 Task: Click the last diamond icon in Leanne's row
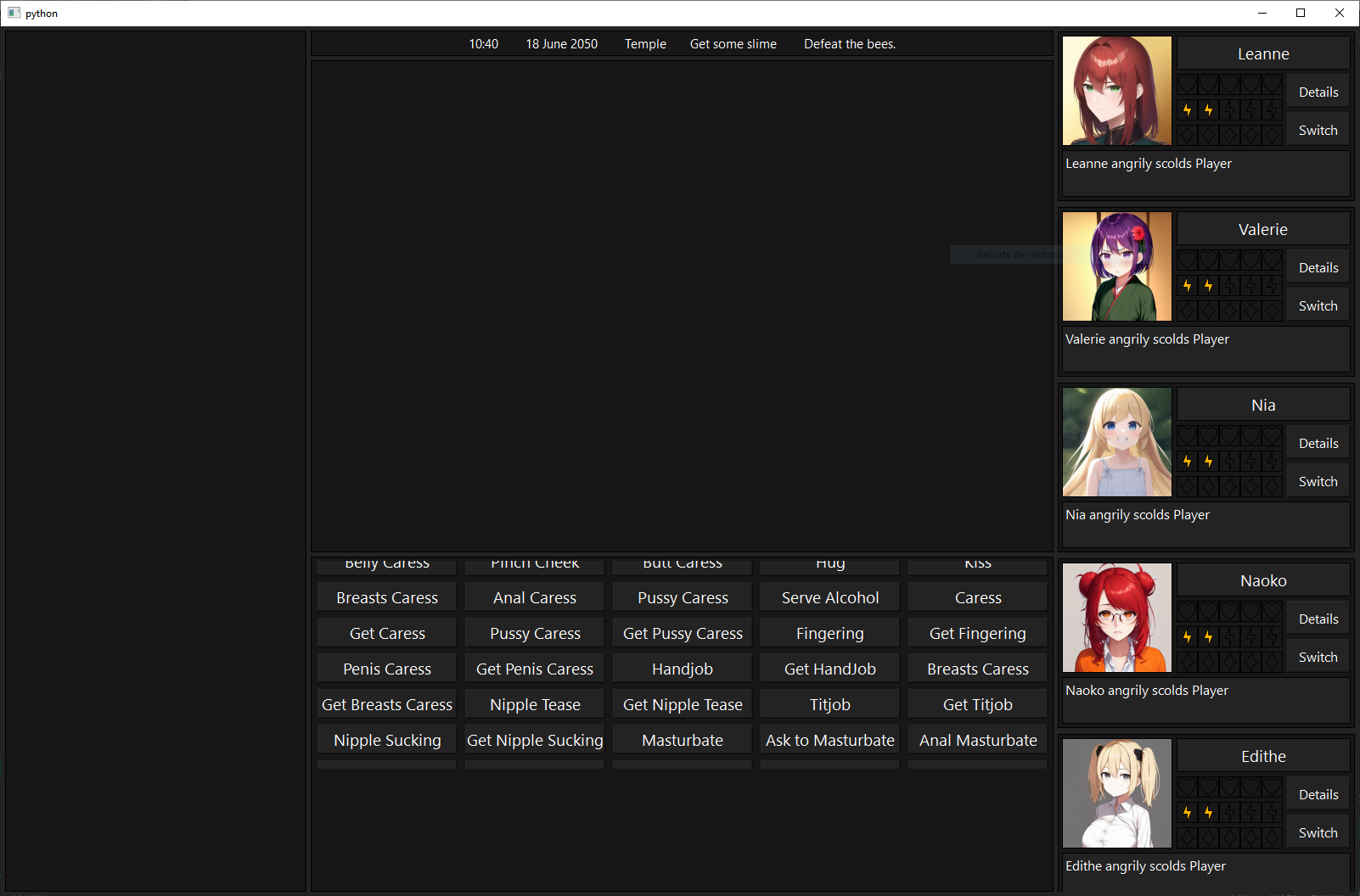point(1272,135)
